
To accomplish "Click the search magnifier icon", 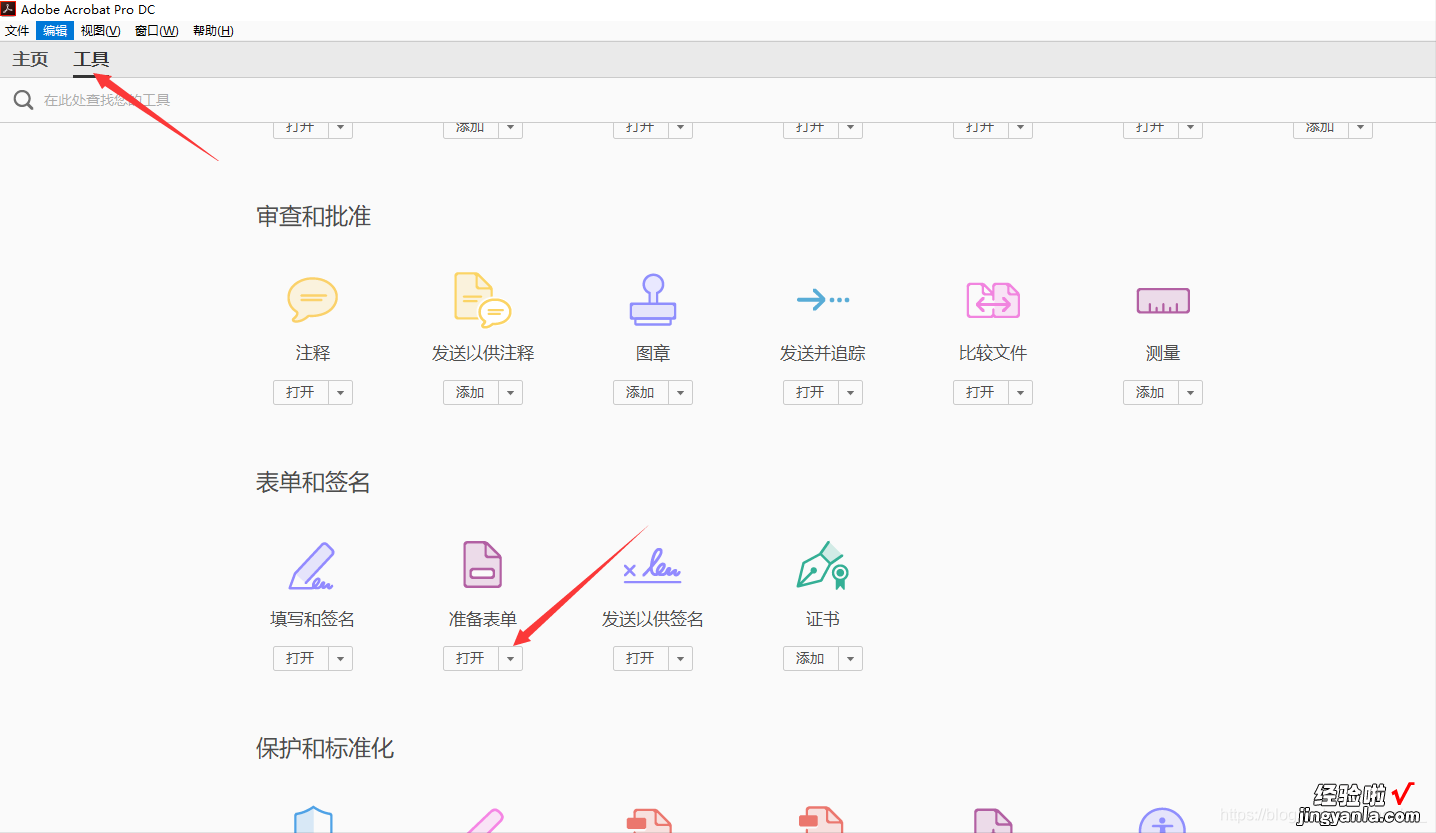I will 23,100.
